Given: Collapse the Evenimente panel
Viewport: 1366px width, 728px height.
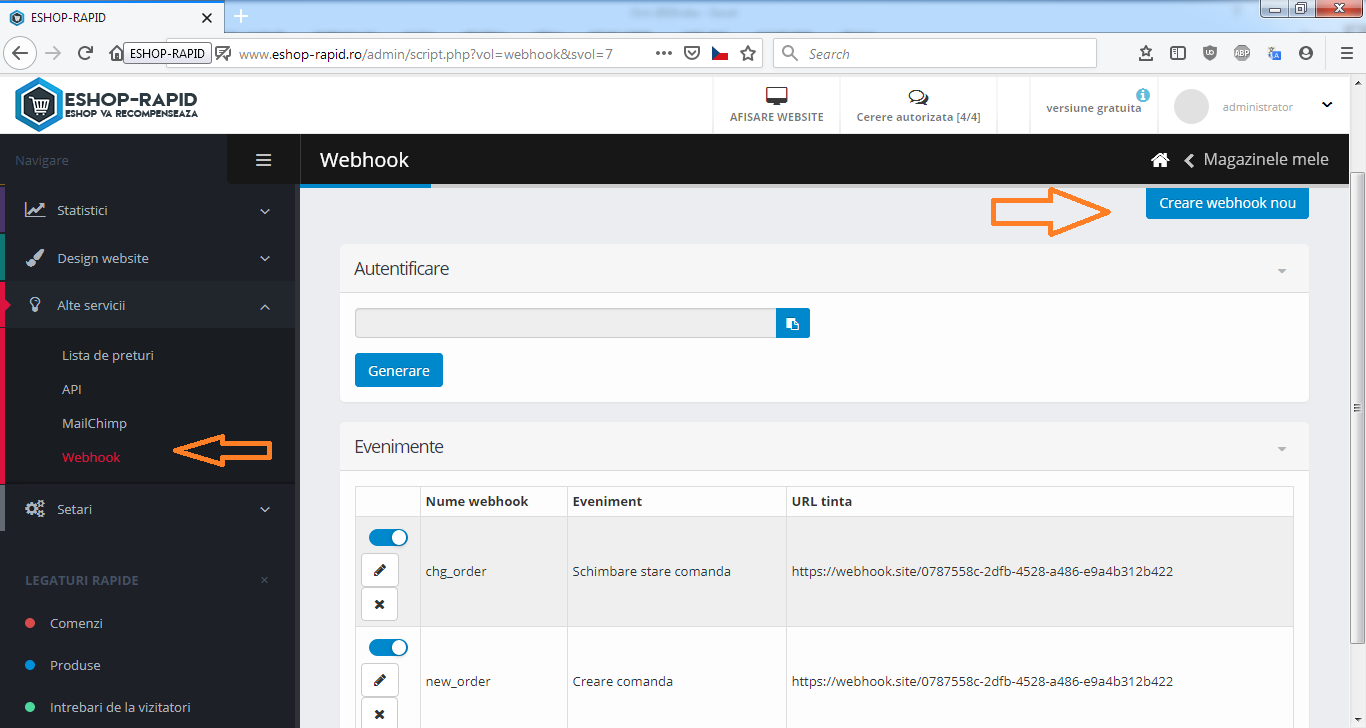Looking at the screenshot, I should click(x=1282, y=449).
